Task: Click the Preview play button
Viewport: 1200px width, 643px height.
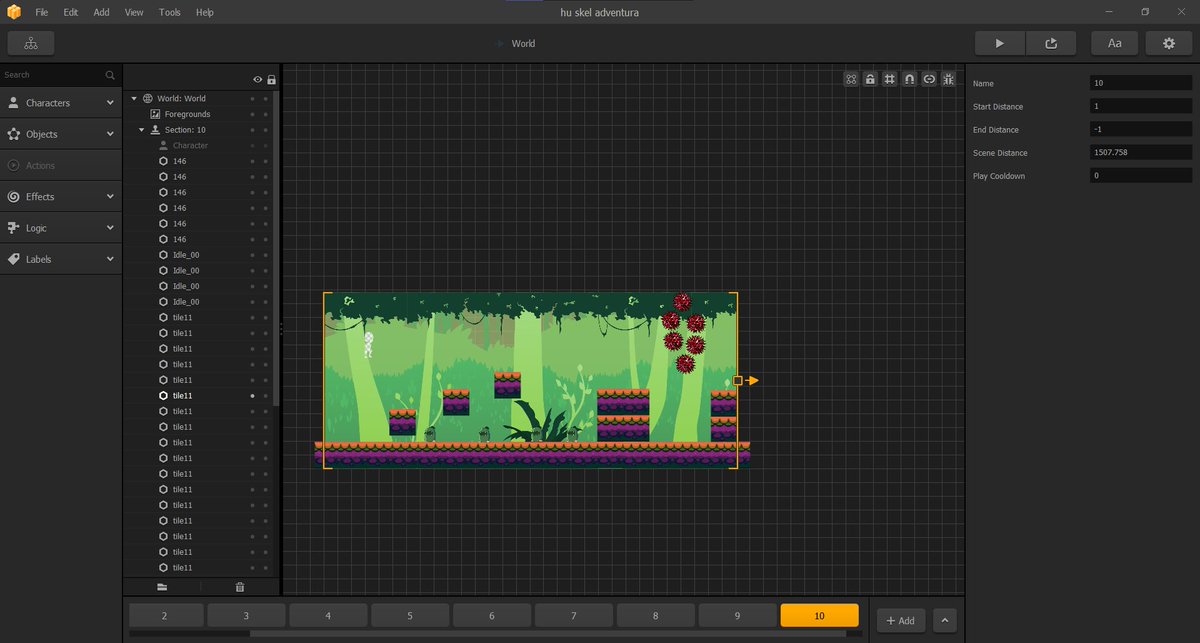Action: pyautogui.click(x=1000, y=43)
